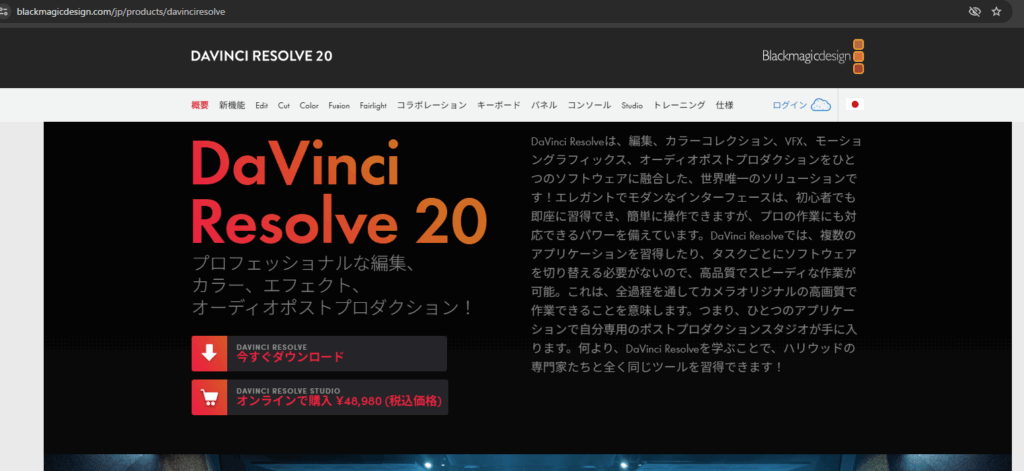Open the コラボレーション tab
Image resolution: width=1024 pixels, height=471 pixels.
[x=432, y=105]
